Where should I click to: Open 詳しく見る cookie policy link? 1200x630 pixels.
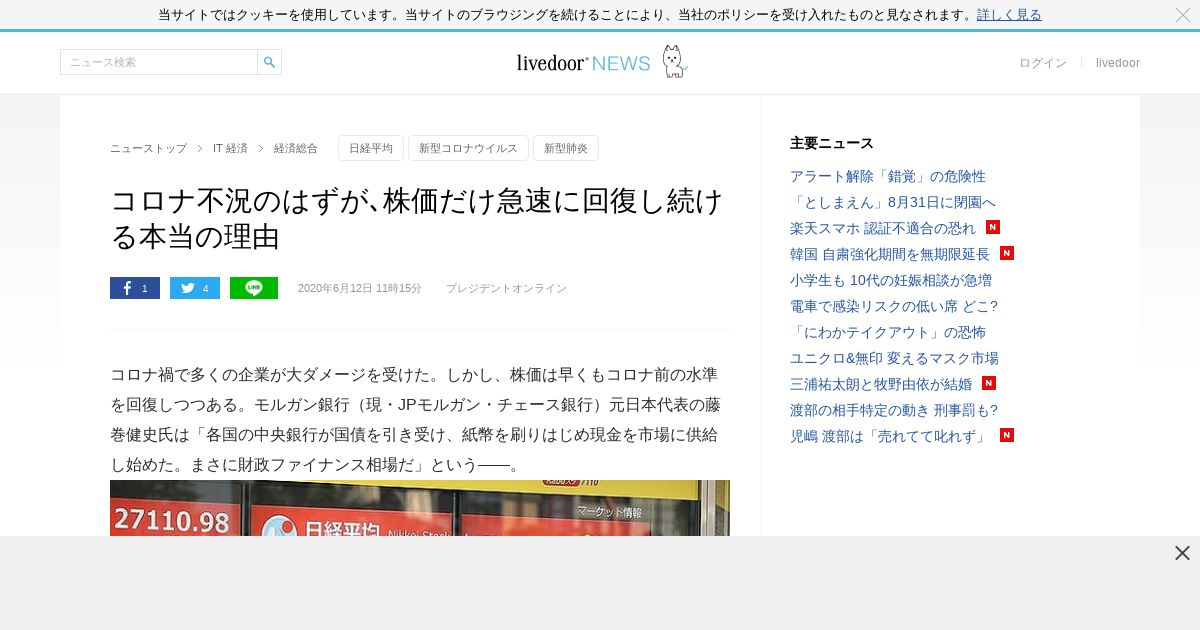click(1009, 15)
